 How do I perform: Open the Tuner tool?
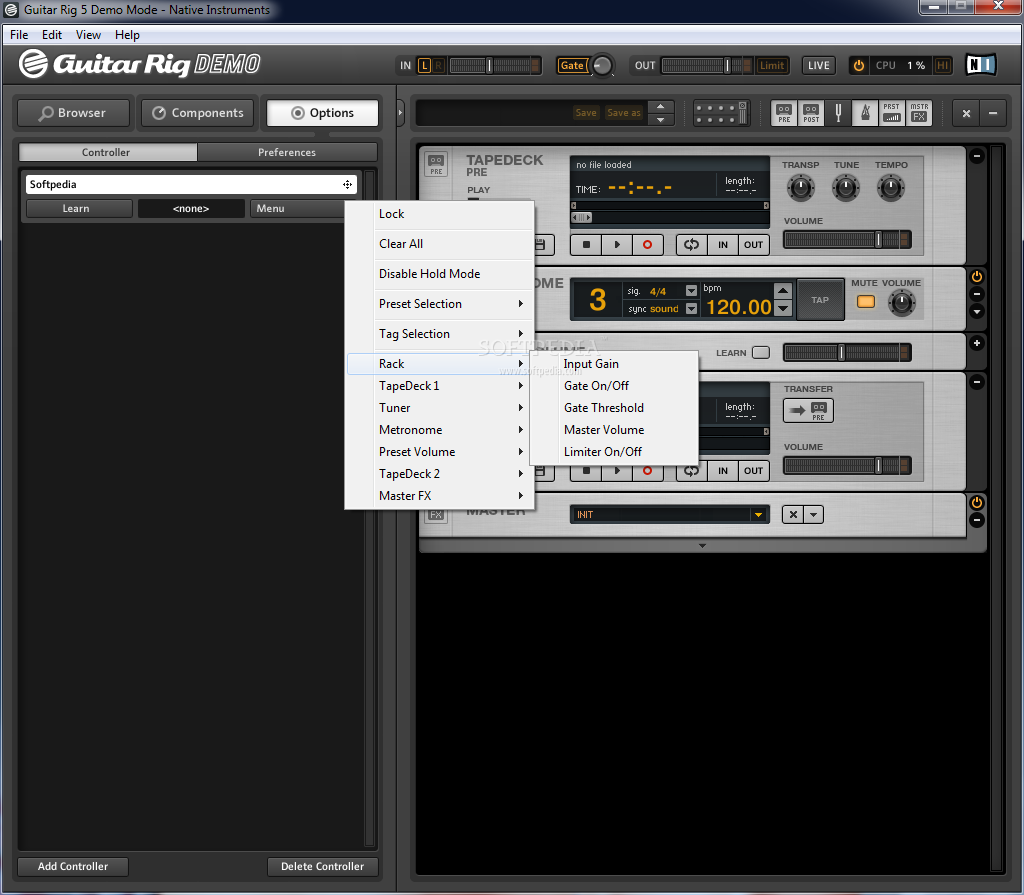pyautogui.click(x=838, y=113)
